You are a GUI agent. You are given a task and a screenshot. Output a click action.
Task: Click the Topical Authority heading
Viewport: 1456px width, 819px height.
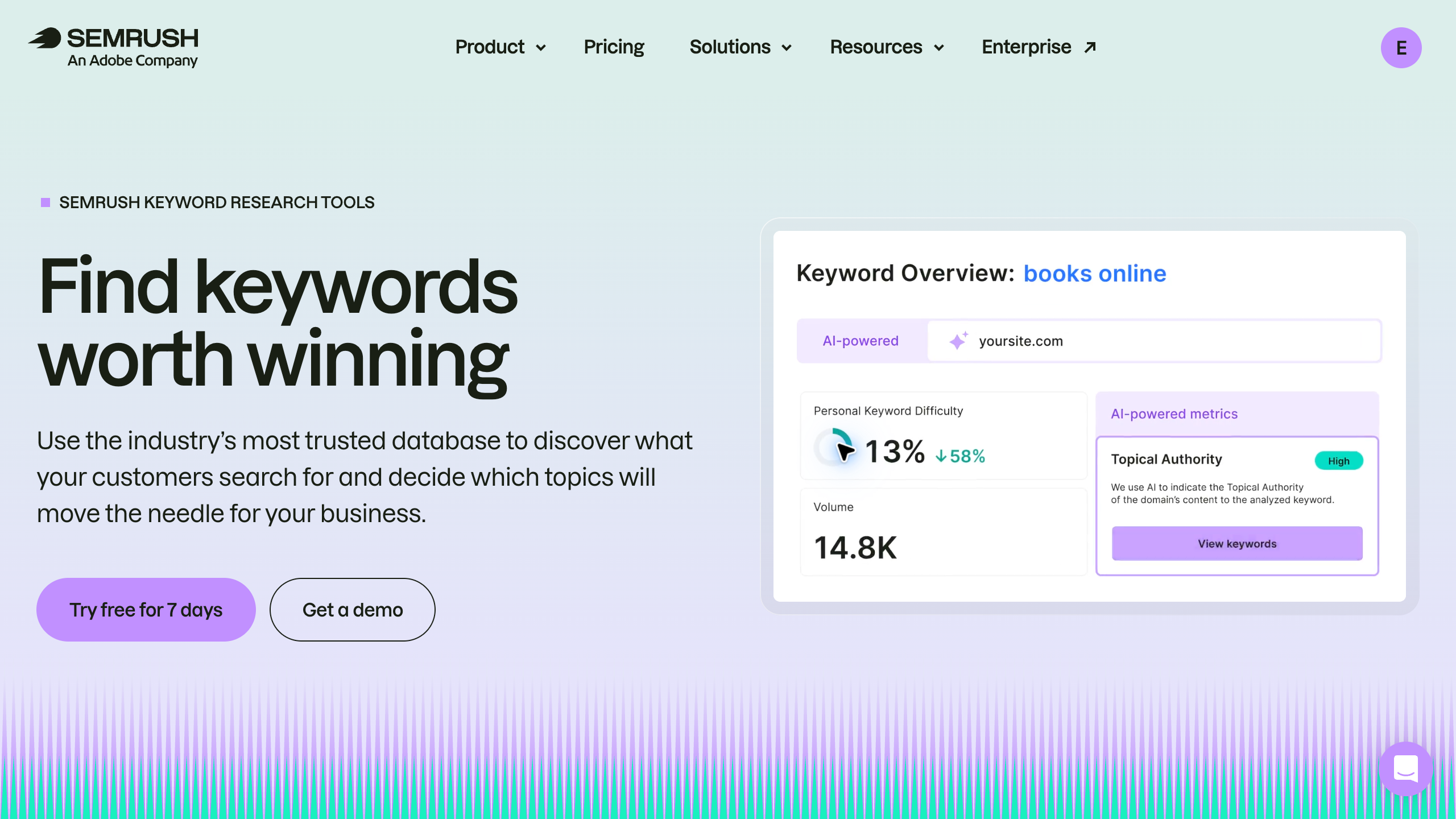[1167, 459]
